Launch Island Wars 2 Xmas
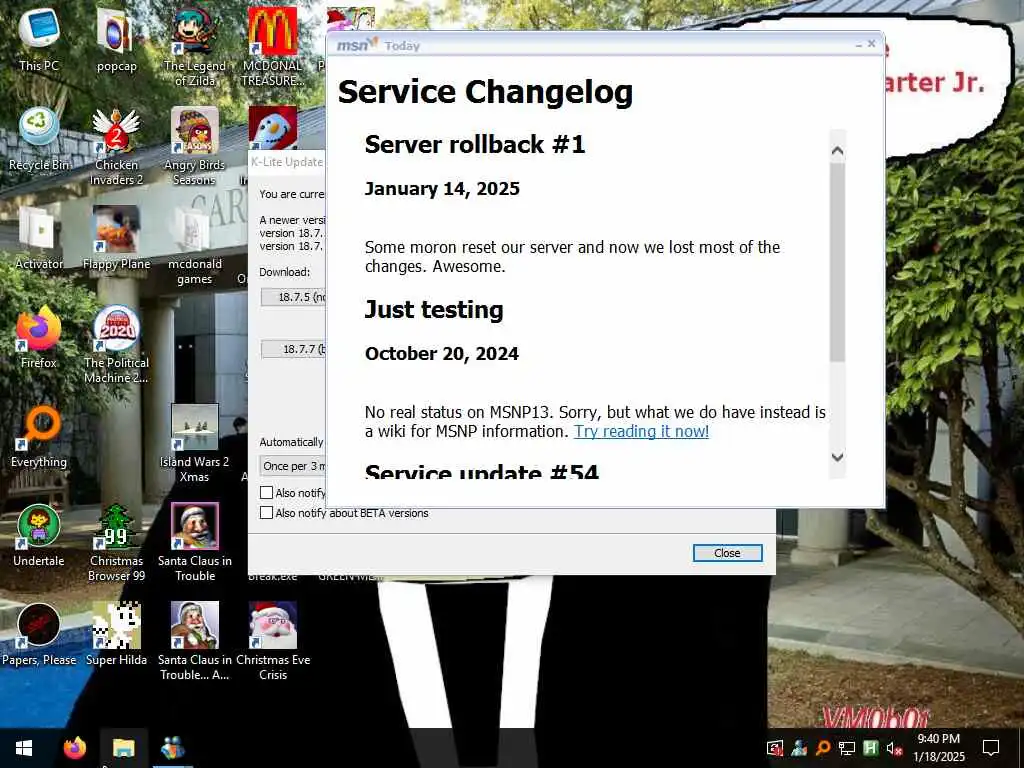Viewport: 1024px width, 768px height. coord(195,443)
